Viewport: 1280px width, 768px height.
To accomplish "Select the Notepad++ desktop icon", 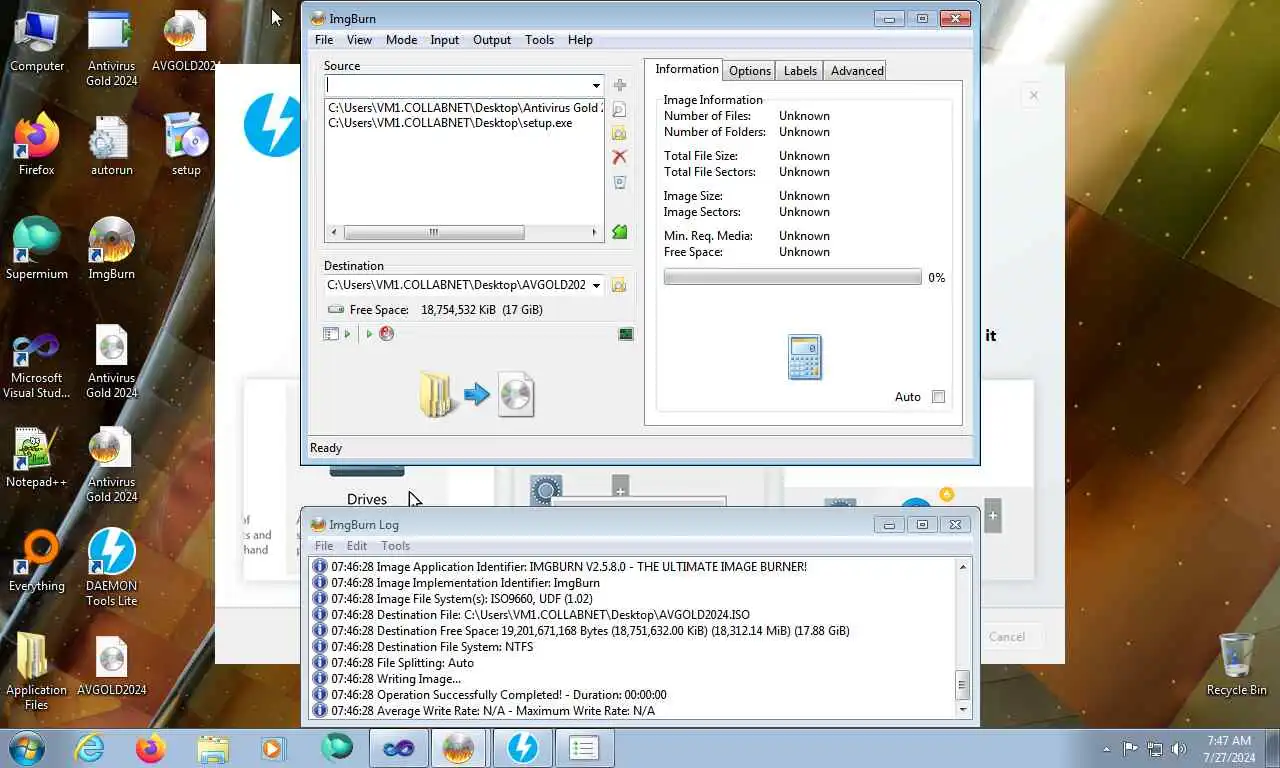I will pos(37,457).
